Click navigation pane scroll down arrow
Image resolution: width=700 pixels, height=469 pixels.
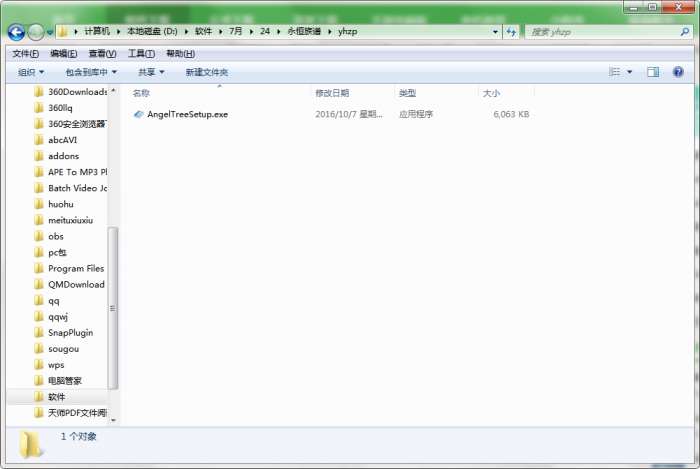tap(113, 420)
